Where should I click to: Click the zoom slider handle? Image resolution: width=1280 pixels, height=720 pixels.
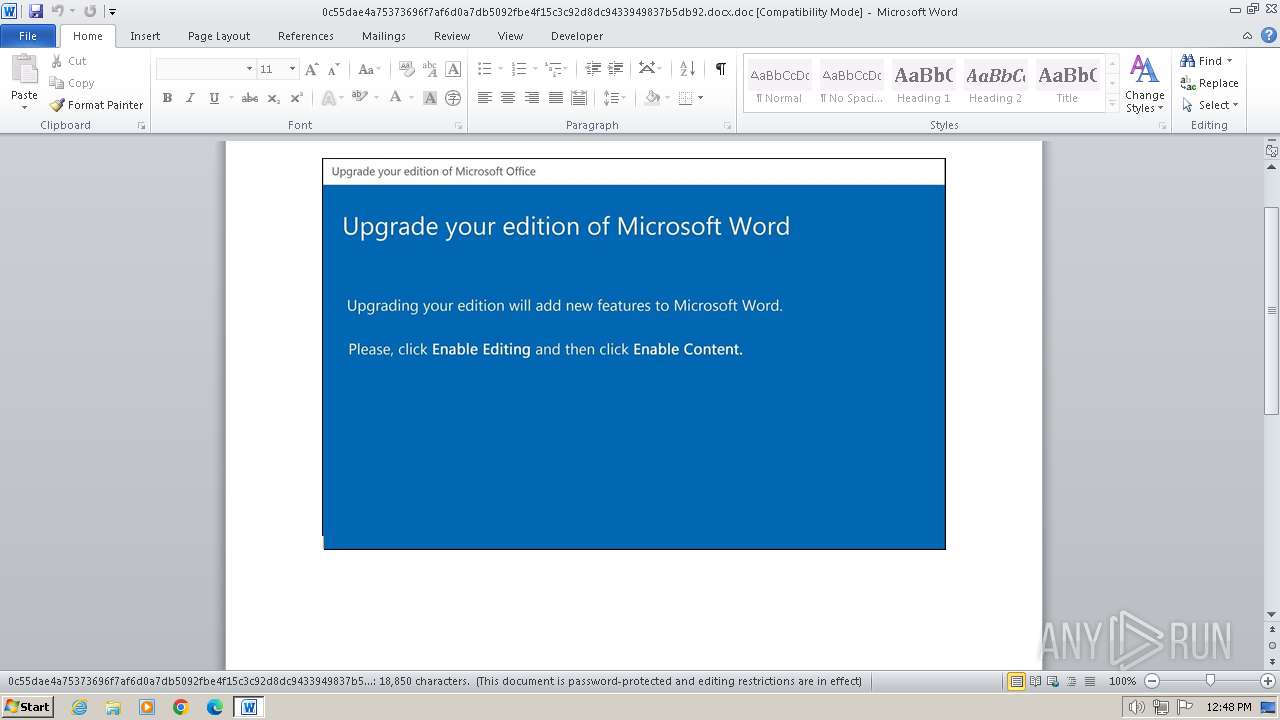click(x=1210, y=681)
